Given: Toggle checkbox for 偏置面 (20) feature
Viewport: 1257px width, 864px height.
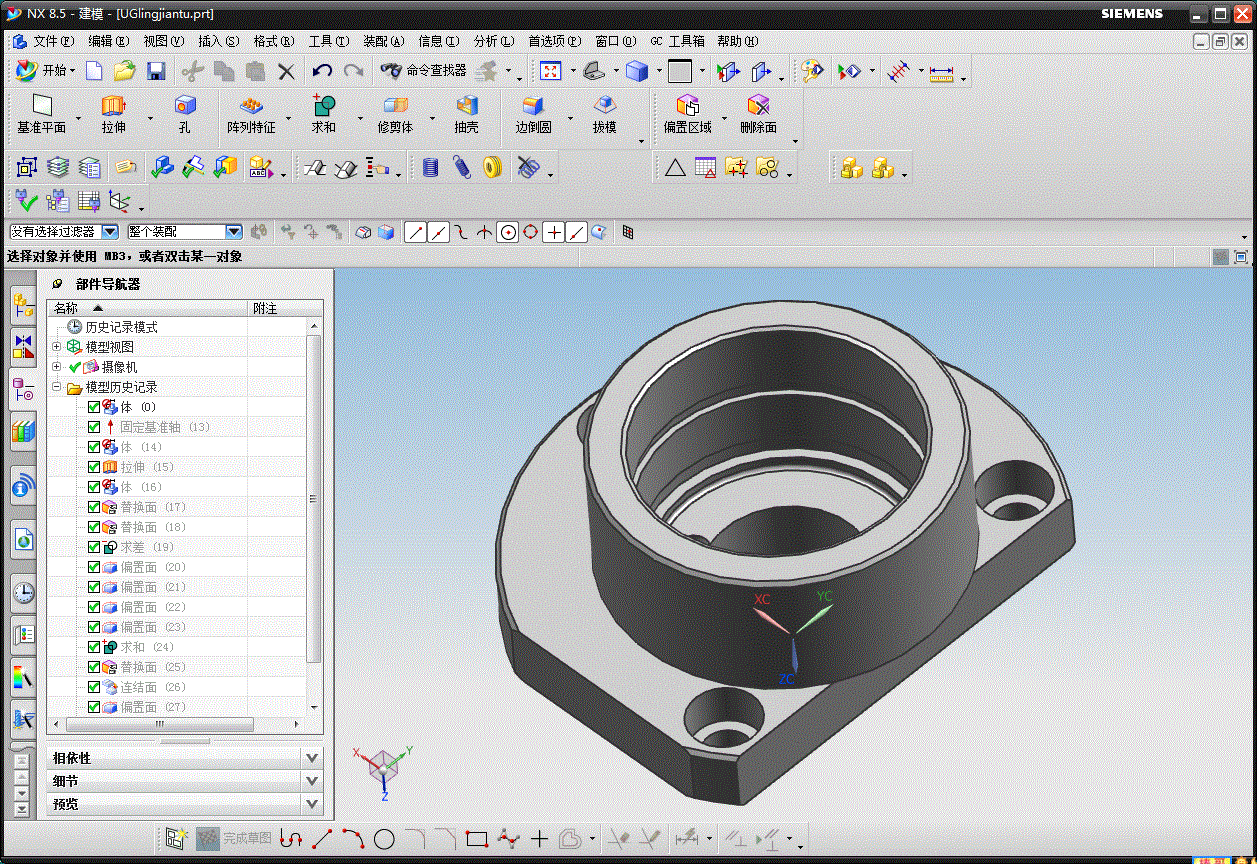Looking at the screenshot, I should tap(94, 567).
